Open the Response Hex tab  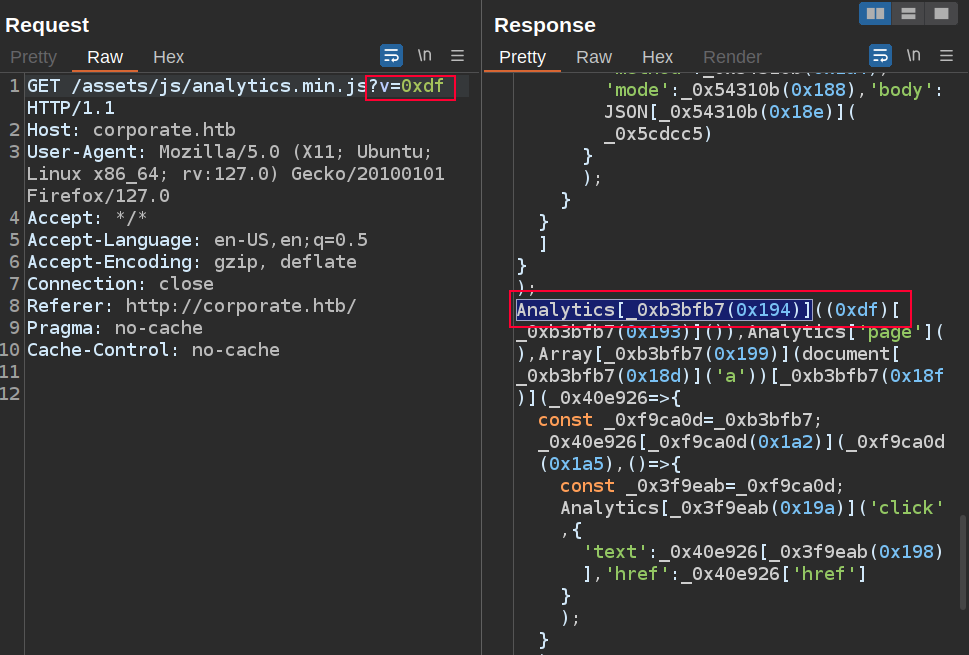pos(657,57)
